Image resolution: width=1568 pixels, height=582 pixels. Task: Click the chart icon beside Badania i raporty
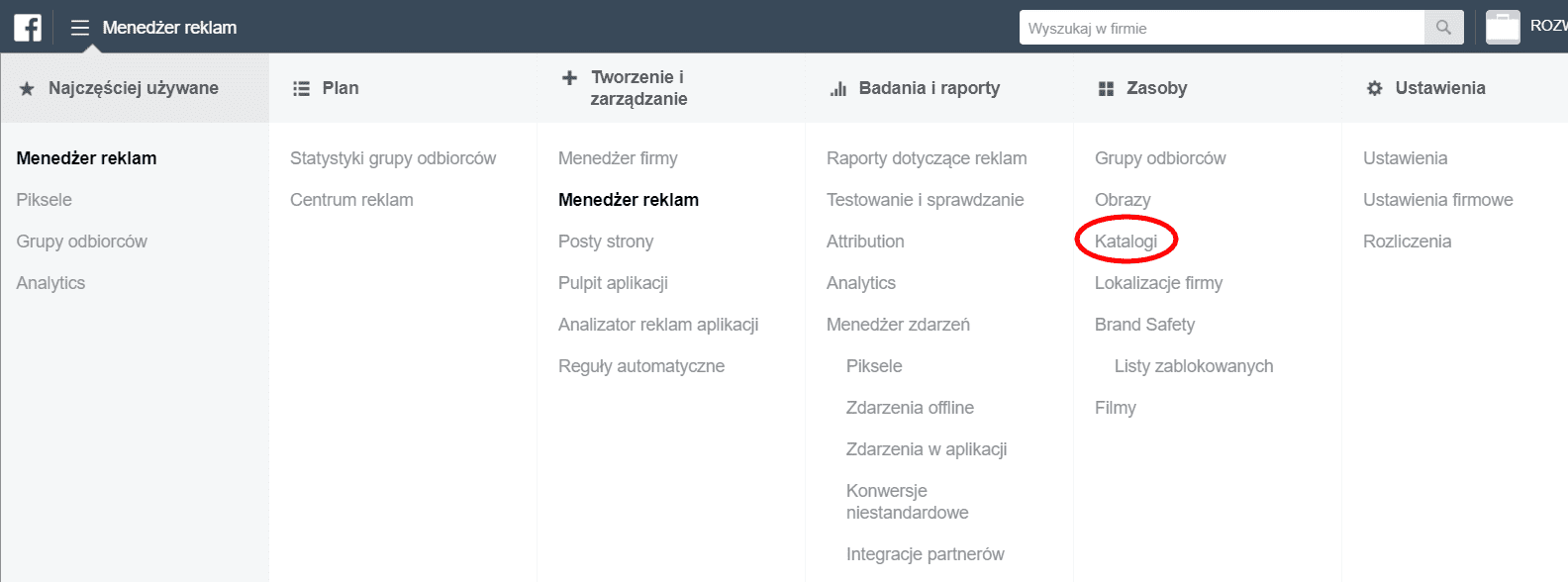point(836,87)
